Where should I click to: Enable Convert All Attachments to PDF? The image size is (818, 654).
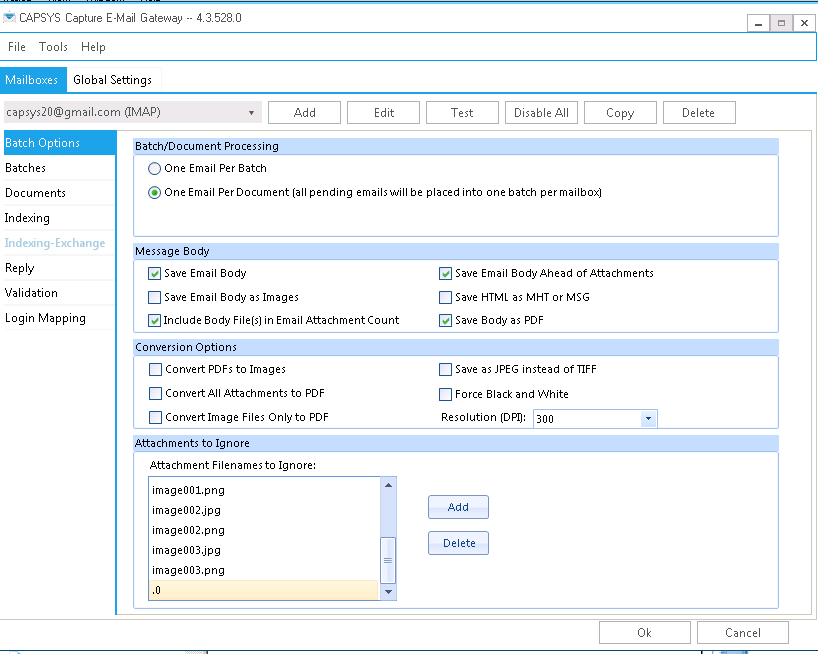coord(155,393)
